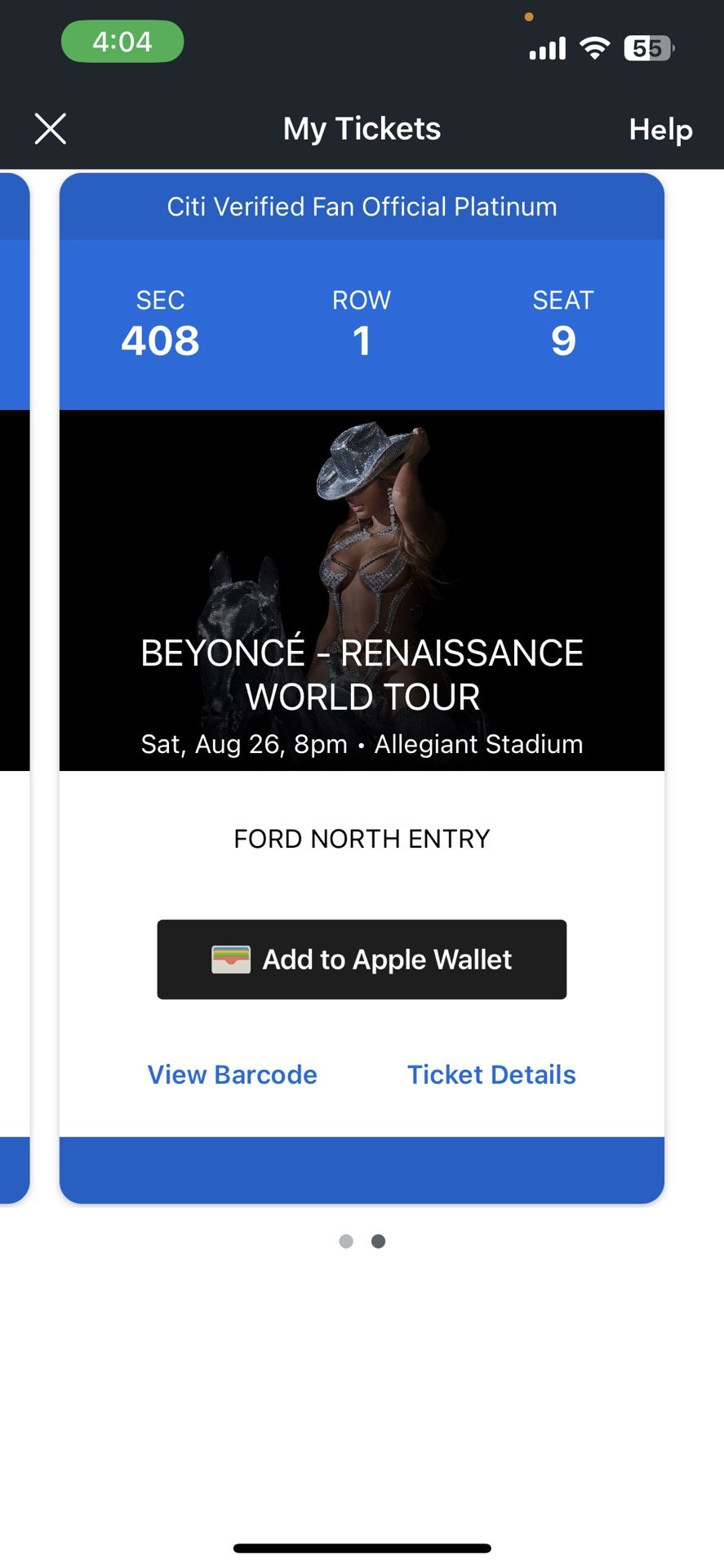Open the Help link
724x1568 pixels.
(660, 129)
